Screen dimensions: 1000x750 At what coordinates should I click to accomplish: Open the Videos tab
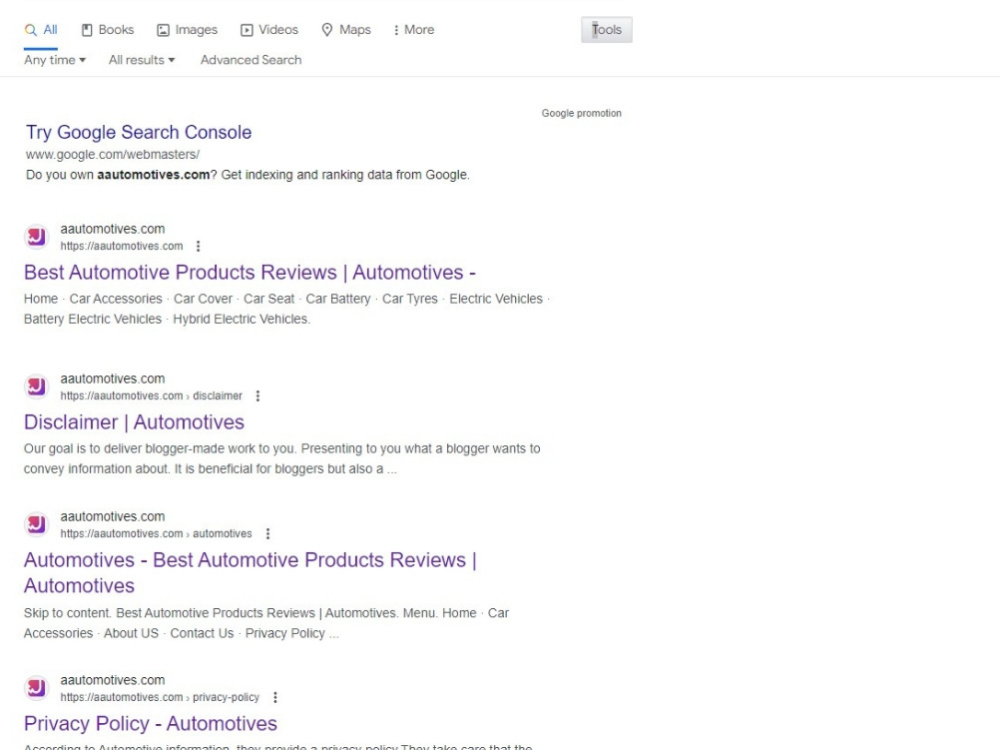[x=269, y=30]
